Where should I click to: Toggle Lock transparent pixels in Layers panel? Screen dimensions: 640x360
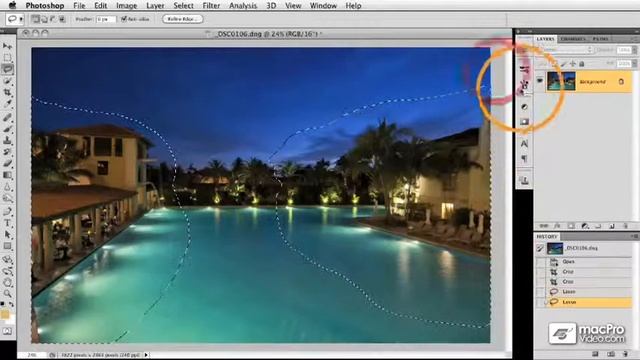tap(555, 64)
